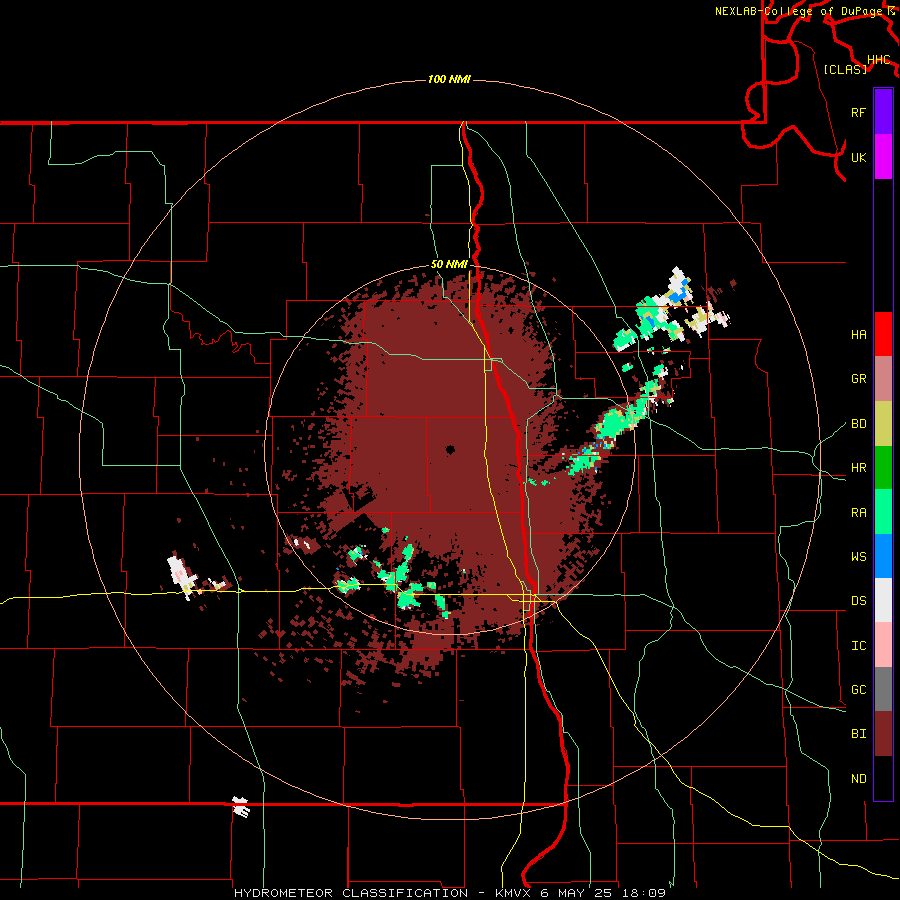Click the WS legend label

[858, 557]
